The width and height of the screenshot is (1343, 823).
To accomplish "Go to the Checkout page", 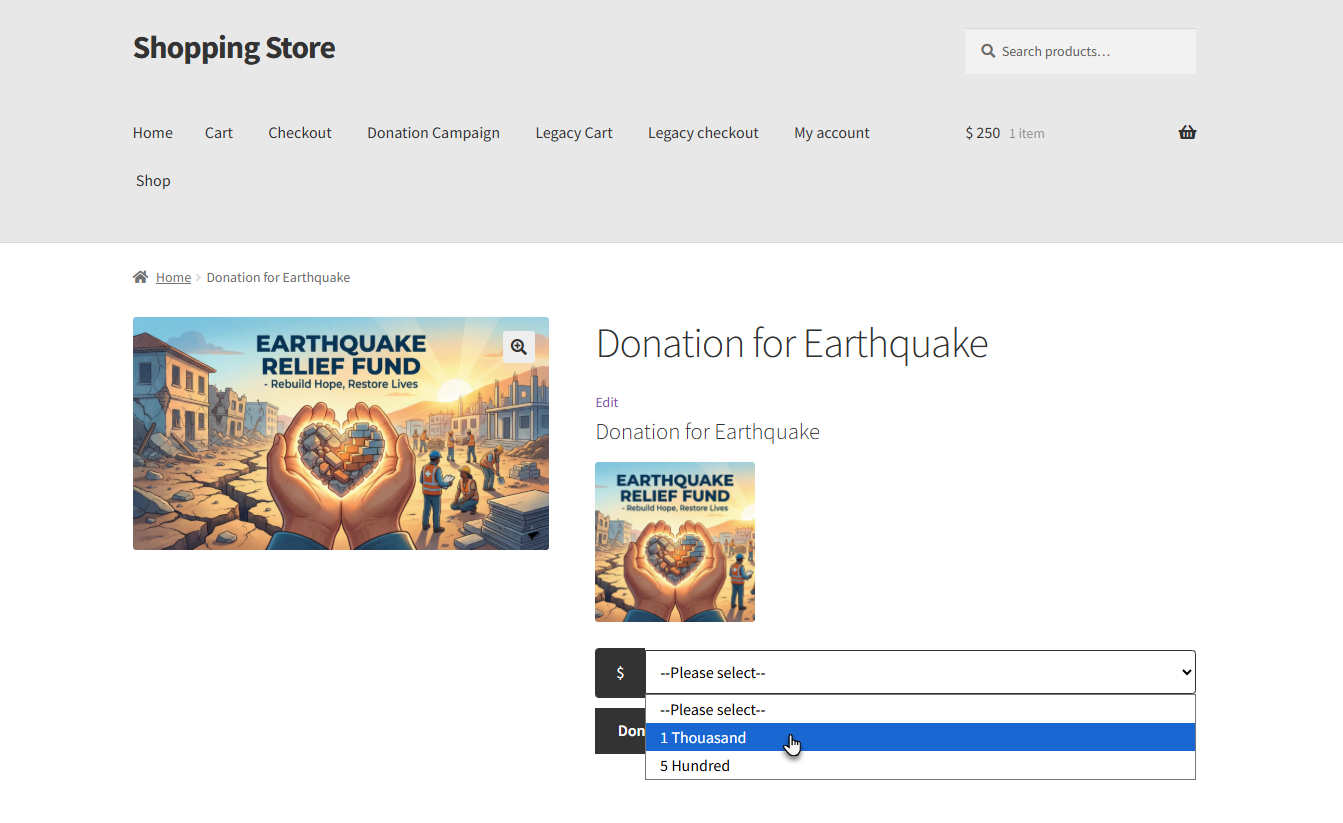I will pyautogui.click(x=299, y=133).
